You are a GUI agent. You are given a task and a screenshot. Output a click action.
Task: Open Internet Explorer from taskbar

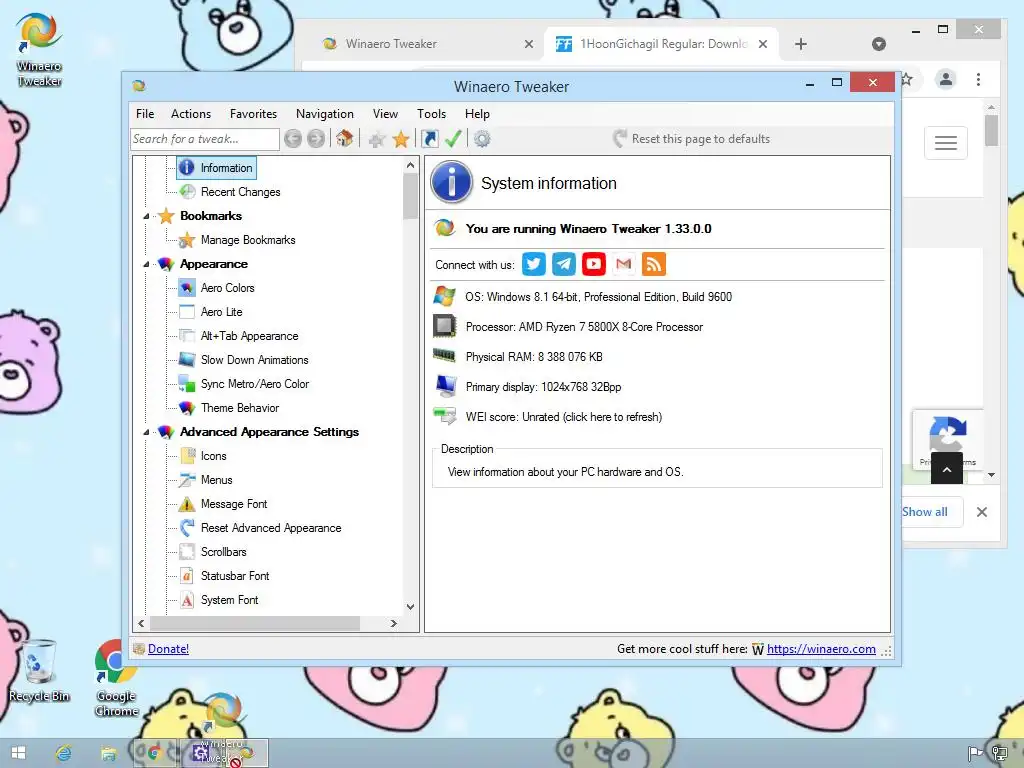63,753
